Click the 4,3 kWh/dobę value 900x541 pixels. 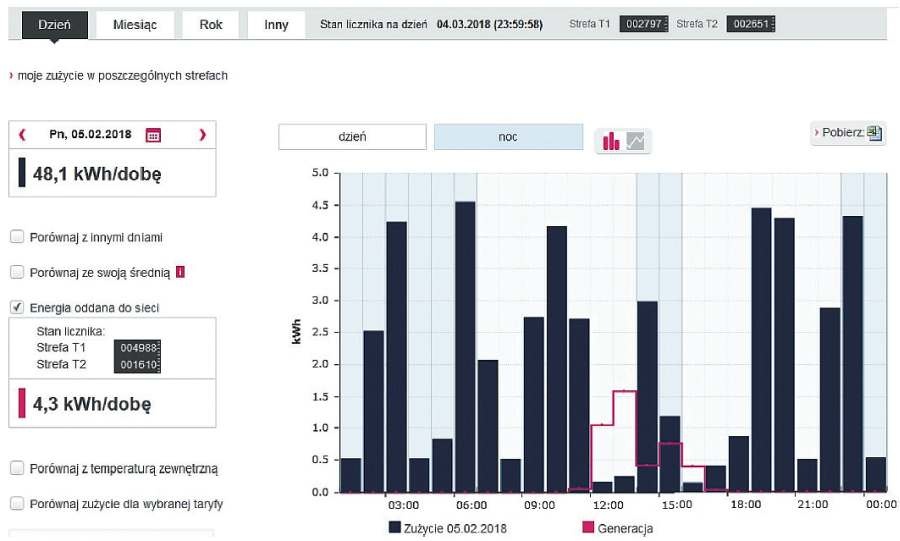(x=92, y=404)
